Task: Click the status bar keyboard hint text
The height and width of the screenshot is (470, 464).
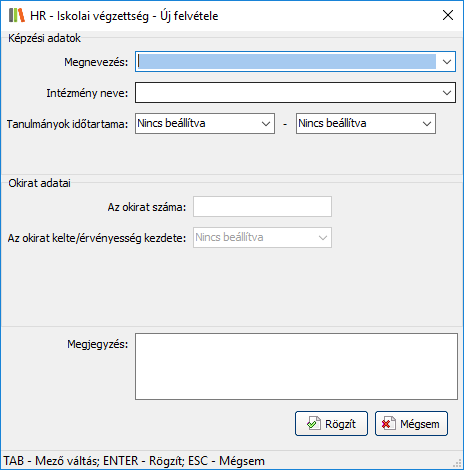Action: coord(134,461)
